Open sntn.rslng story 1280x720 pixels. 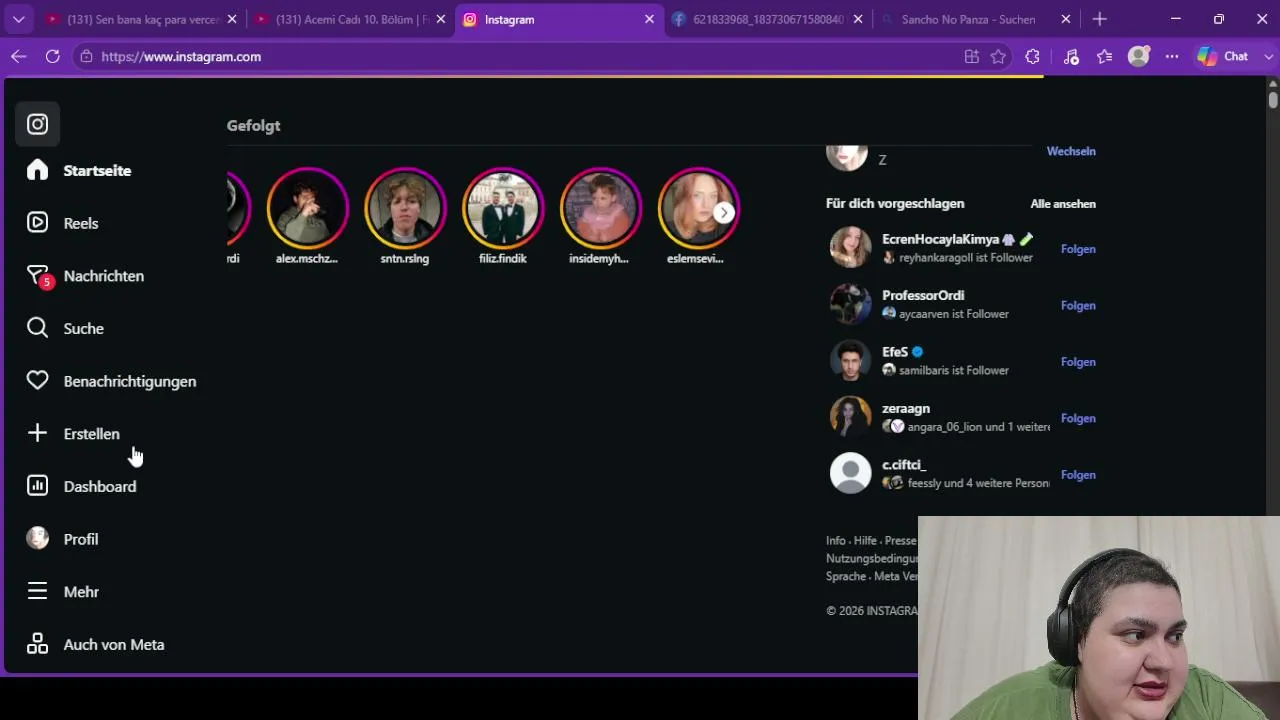click(x=405, y=208)
